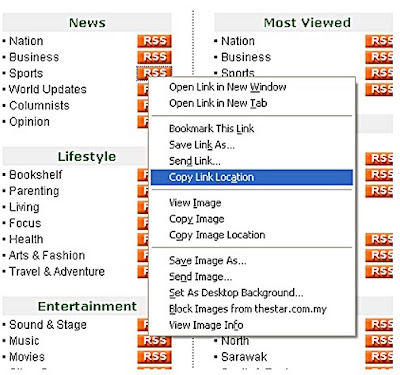Viewport: 400px width, 375px height.
Task: Open the Bookshelf link under Lifestyle
Action: tap(36, 174)
